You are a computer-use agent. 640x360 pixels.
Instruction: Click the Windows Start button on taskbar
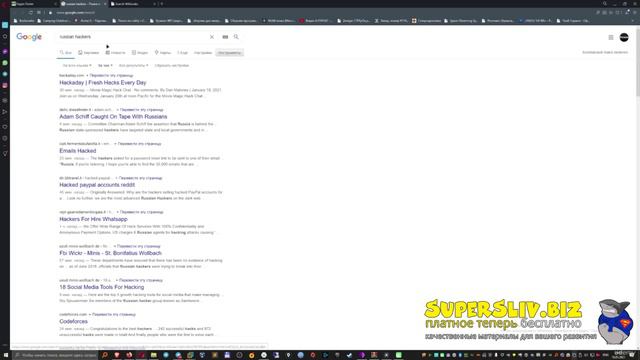(6, 356)
